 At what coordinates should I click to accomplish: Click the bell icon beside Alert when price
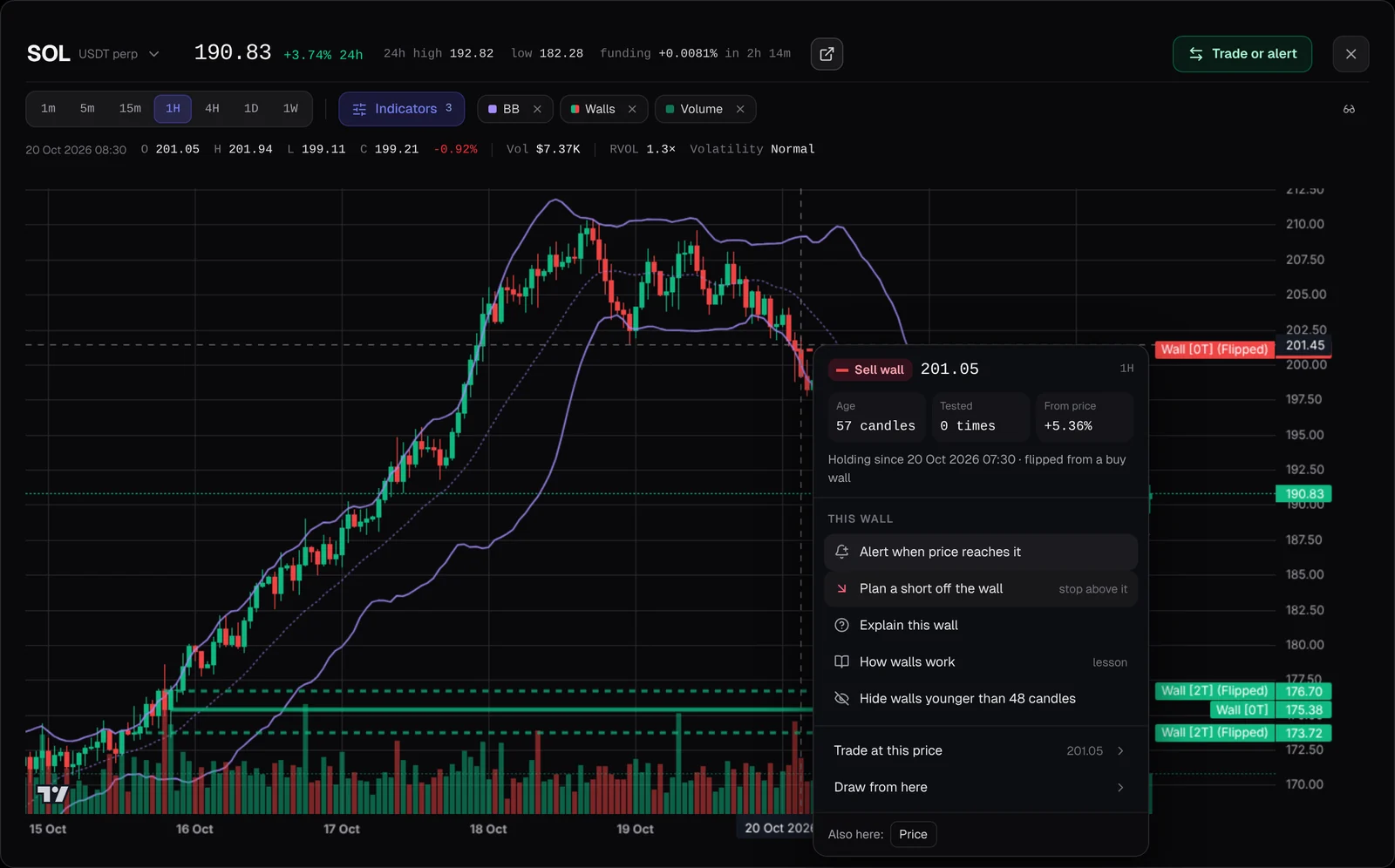pos(841,552)
